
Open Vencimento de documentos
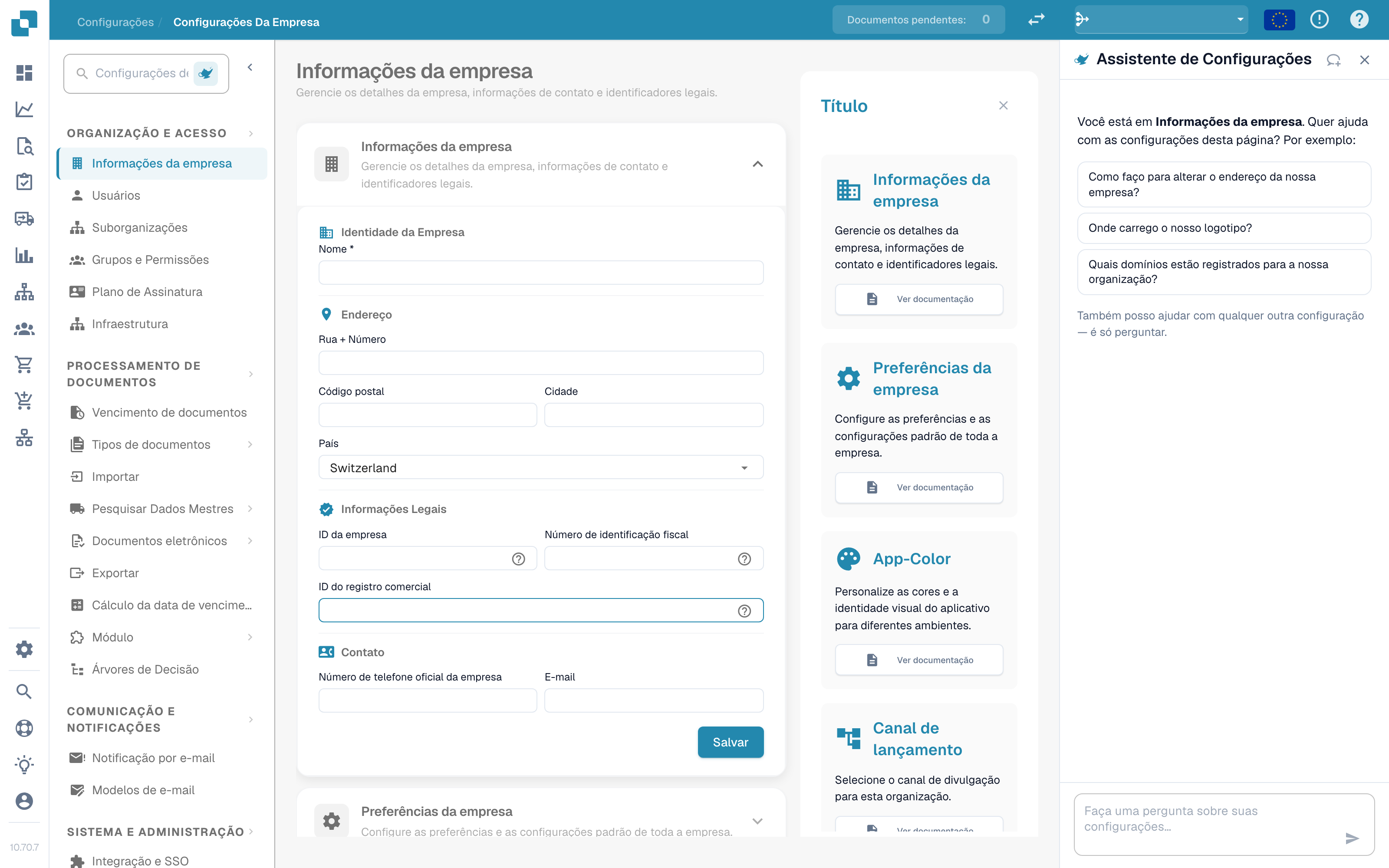pos(162,413)
